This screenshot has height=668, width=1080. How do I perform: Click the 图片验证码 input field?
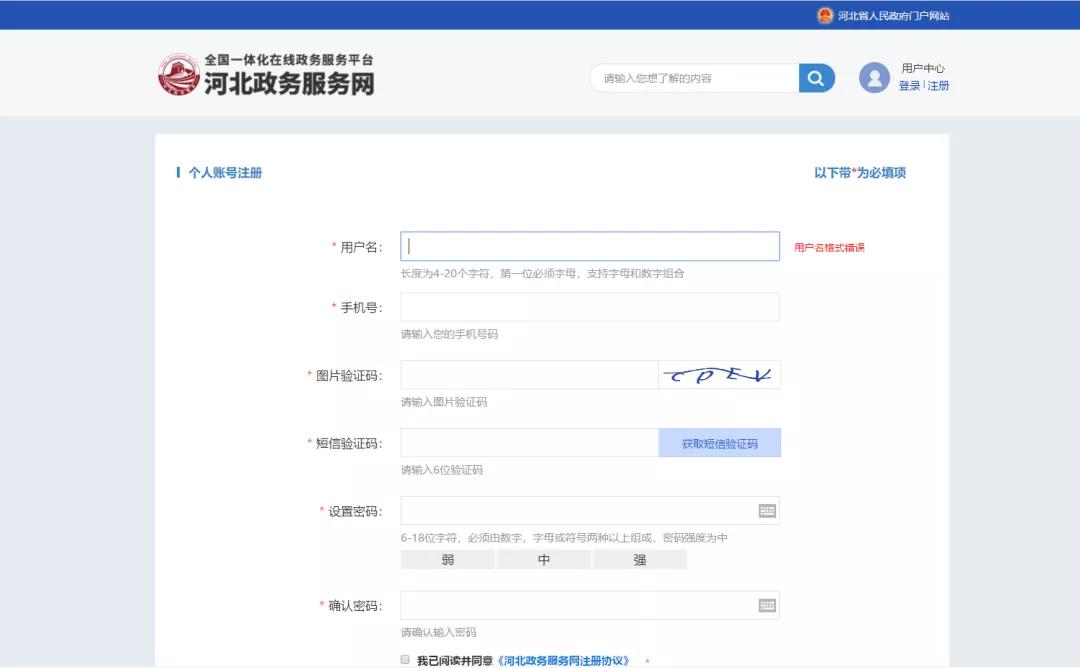pyautogui.click(x=528, y=375)
